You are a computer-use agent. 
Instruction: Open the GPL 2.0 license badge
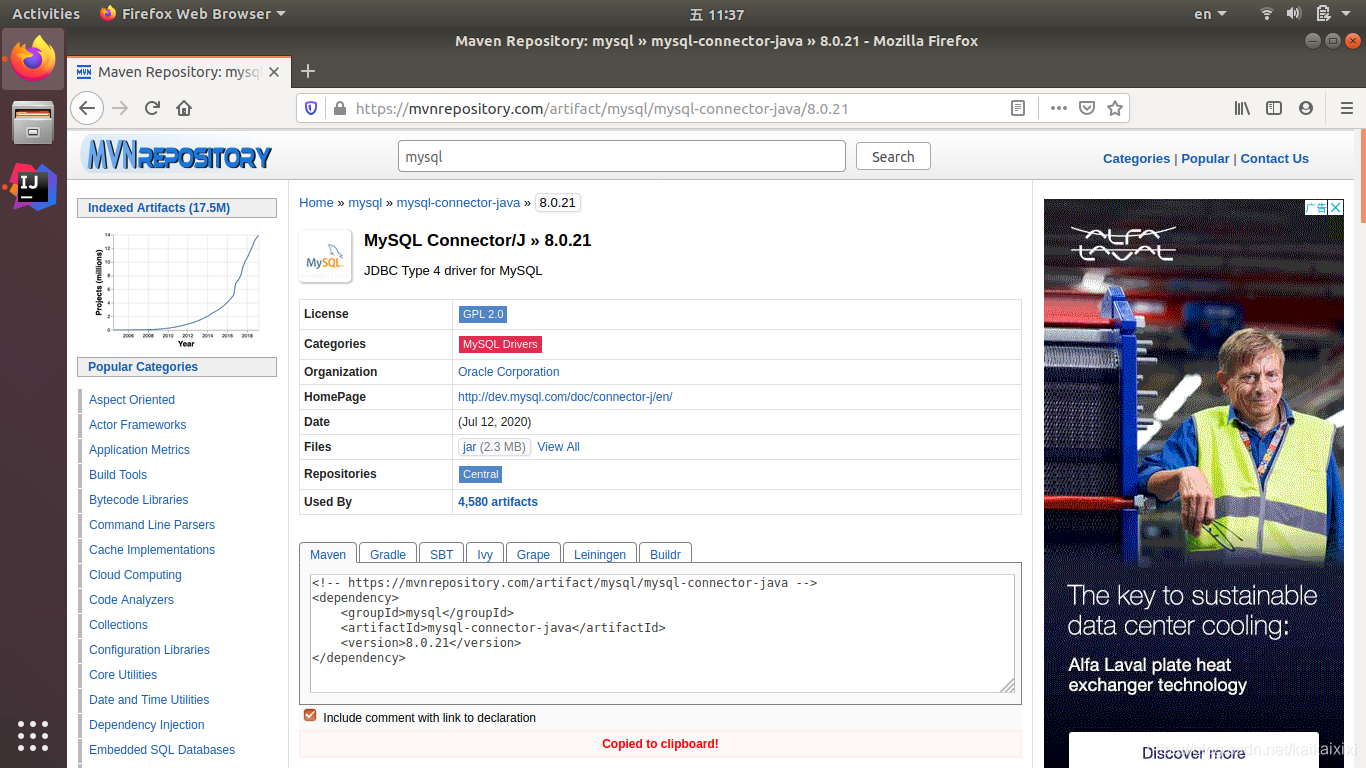coord(483,314)
